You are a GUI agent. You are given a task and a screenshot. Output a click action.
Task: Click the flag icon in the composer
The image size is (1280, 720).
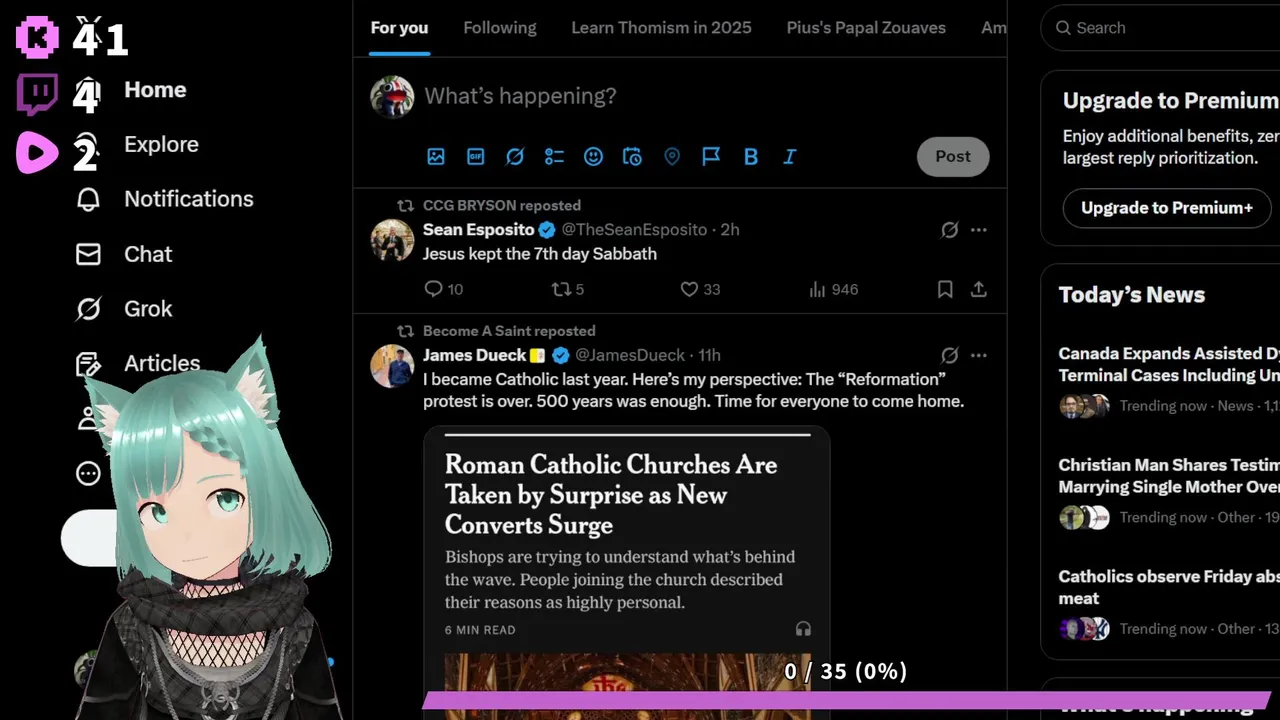[x=711, y=156]
